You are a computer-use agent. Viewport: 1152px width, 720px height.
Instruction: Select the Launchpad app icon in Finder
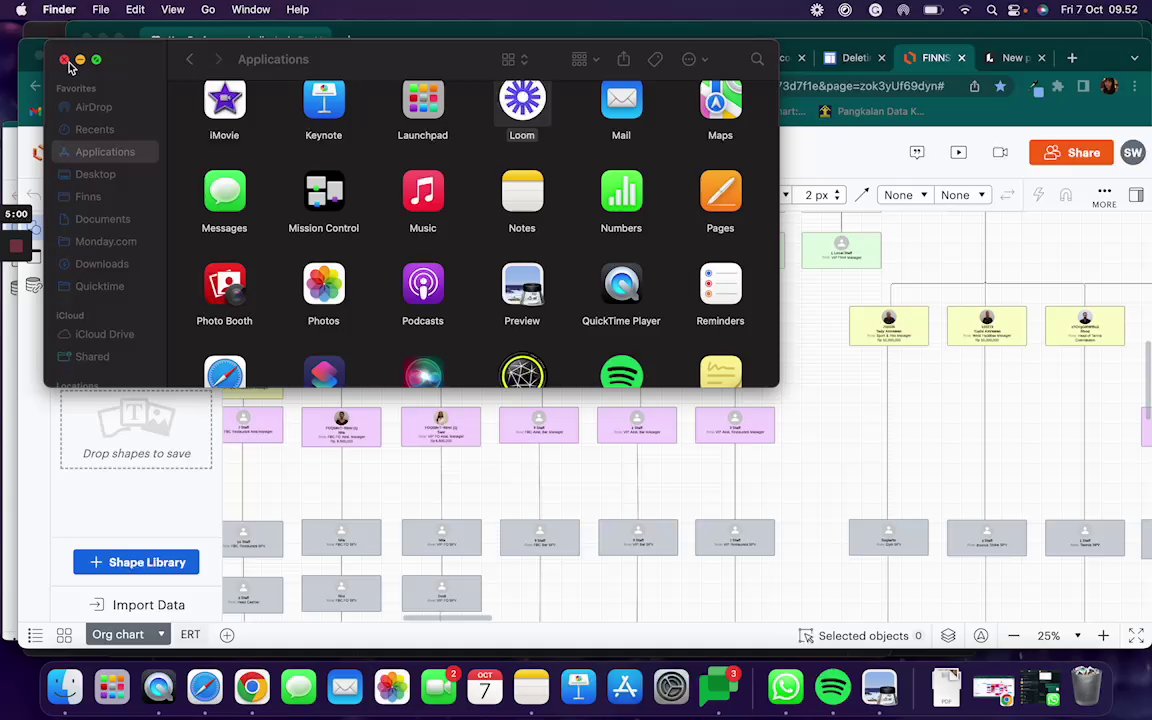click(x=422, y=100)
